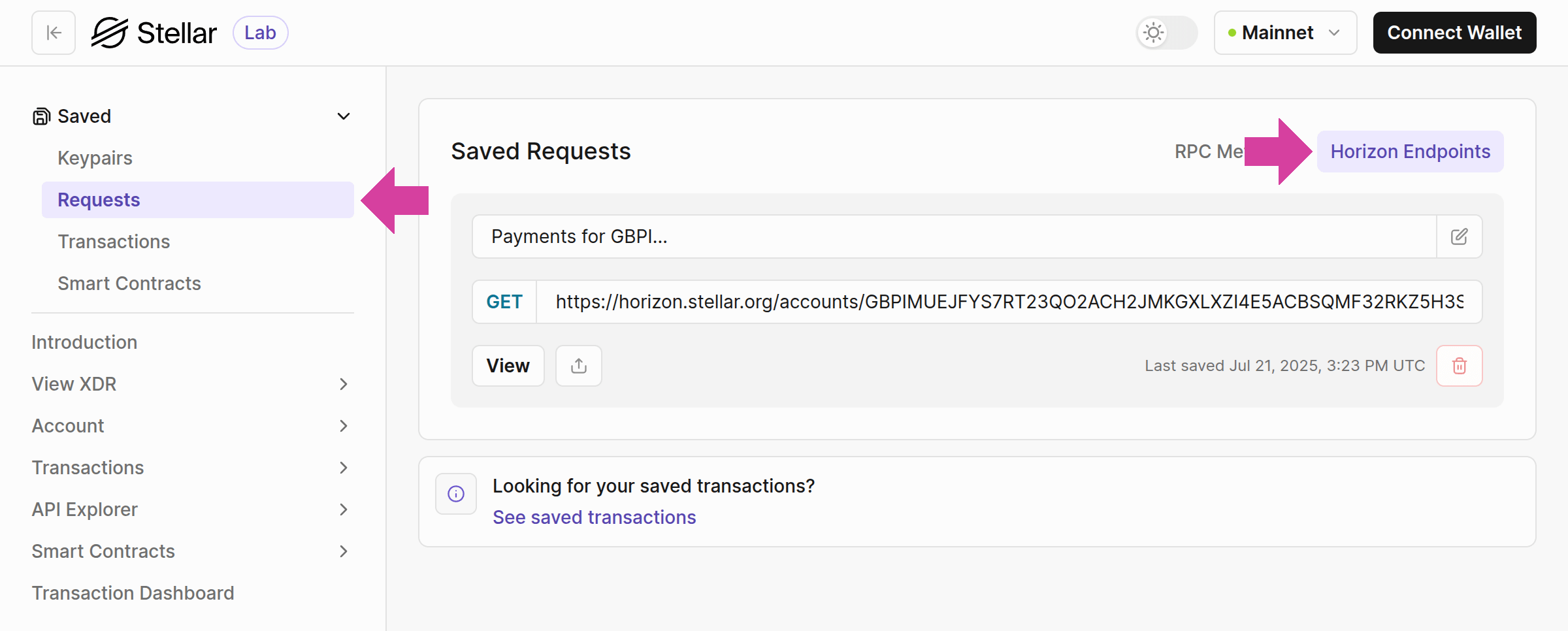The image size is (1568, 631).
Task: Follow the See saved transactions link
Action: coord(594,517)
